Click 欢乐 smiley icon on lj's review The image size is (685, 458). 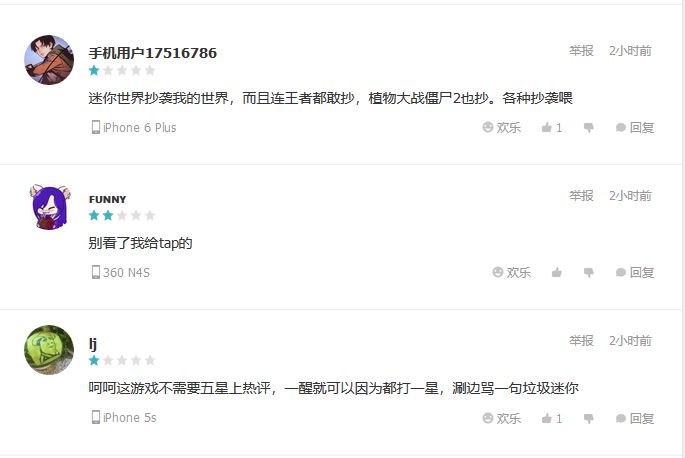click(x=488, y=418)
